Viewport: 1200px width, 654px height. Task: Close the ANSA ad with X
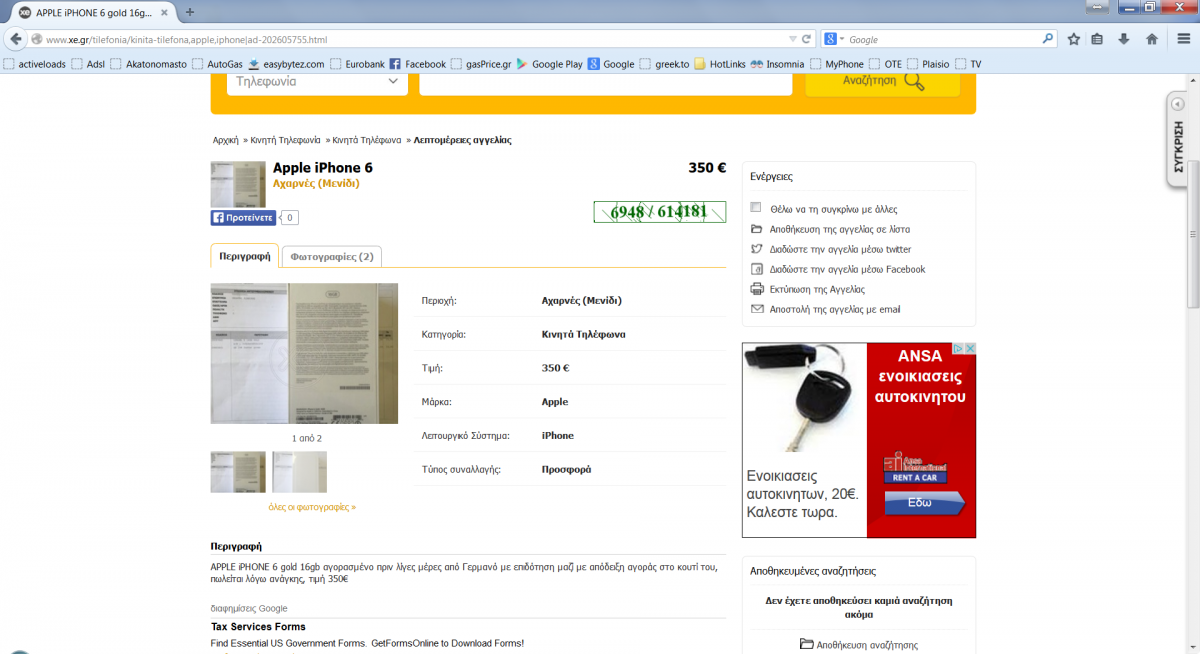tap(969, 349)
